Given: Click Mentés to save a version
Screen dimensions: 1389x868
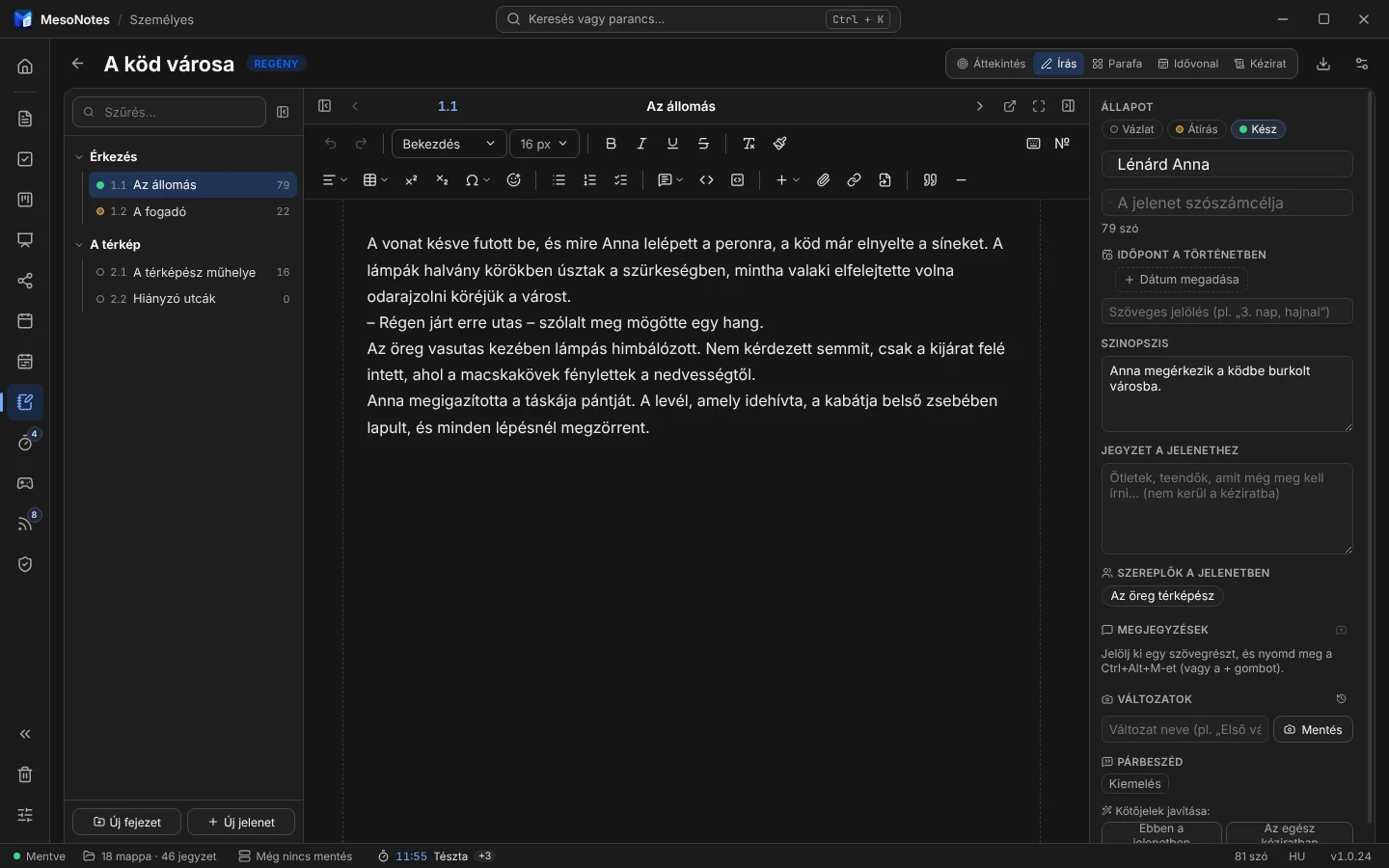Looking at the screenshot, I should [1314, 730].
